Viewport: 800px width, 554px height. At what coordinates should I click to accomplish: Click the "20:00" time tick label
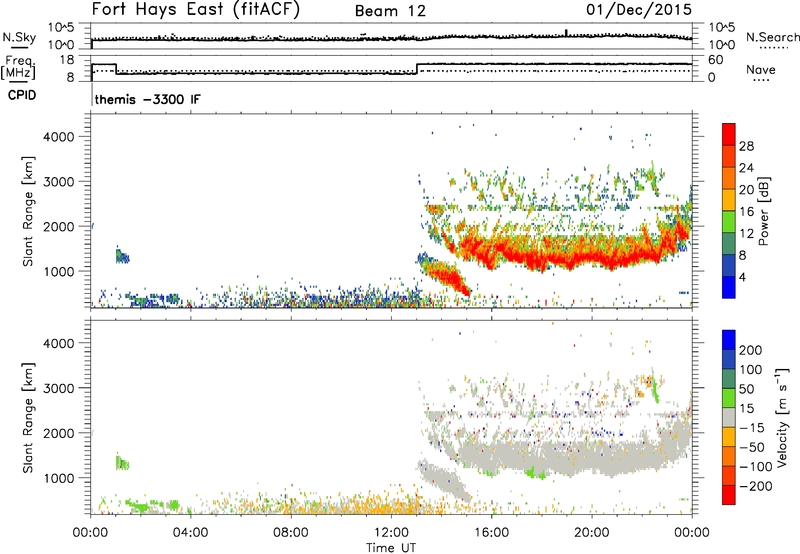(x=591, y=533)
